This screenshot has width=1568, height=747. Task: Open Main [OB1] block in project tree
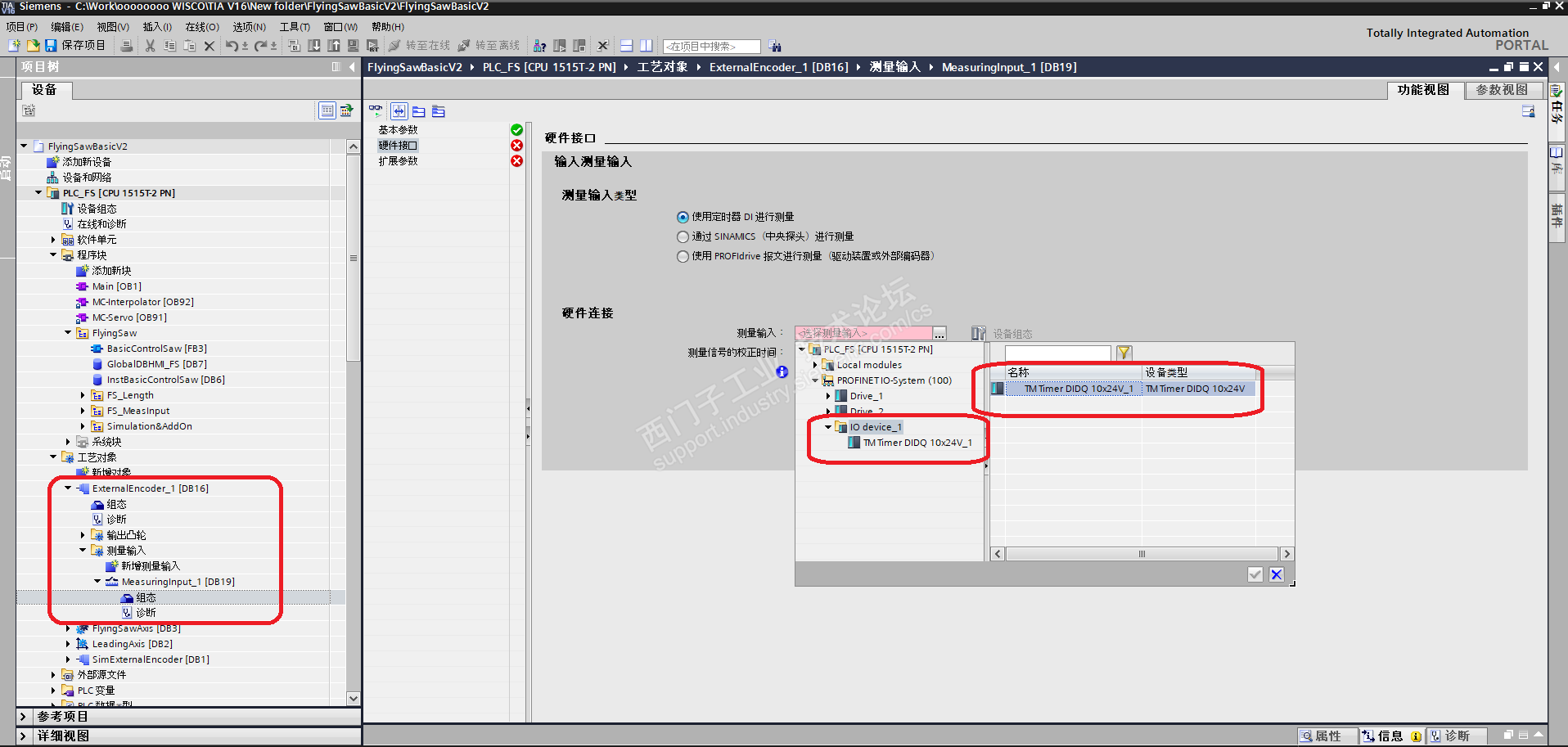click(117, 286)
